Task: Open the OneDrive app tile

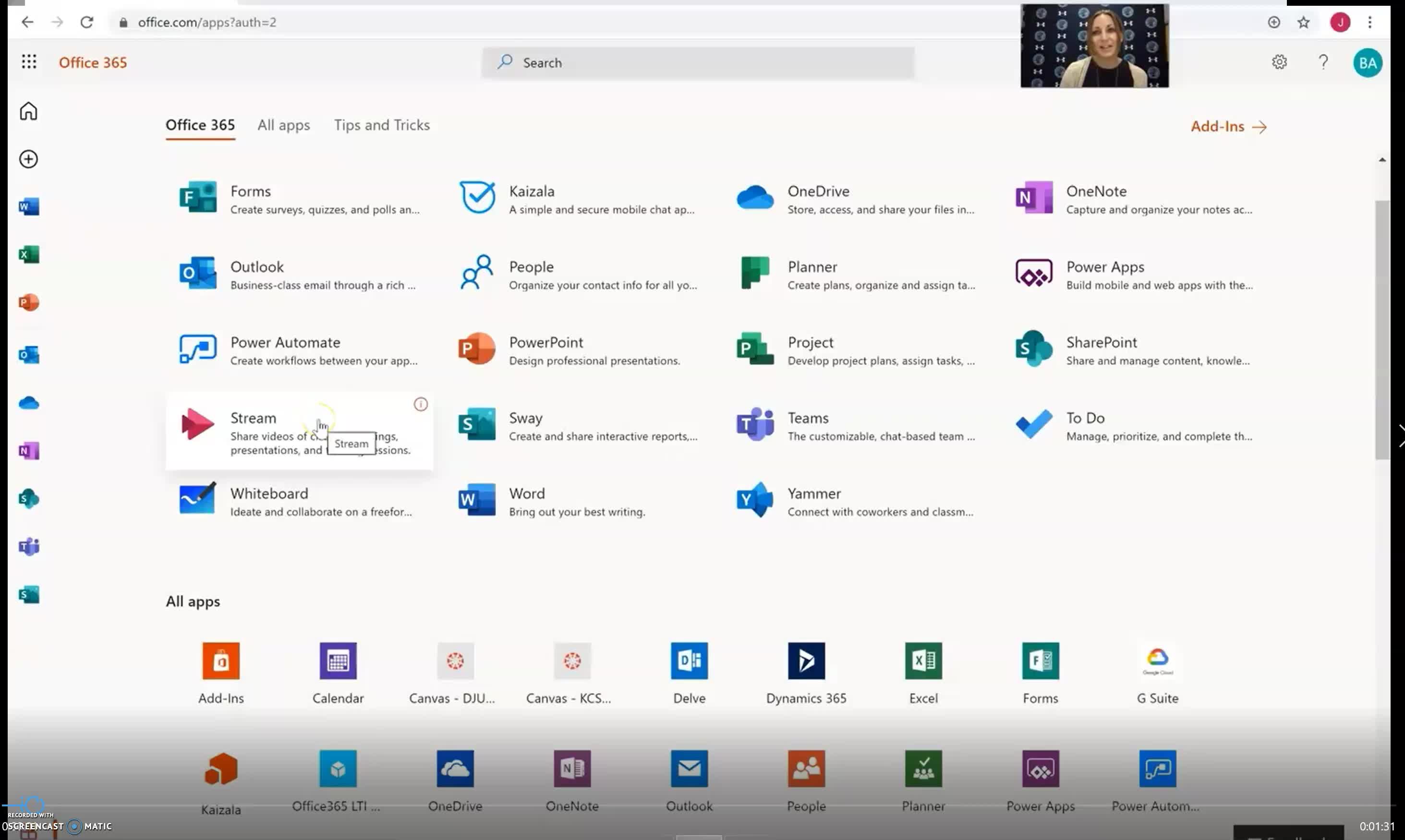Action: (857, 199)
